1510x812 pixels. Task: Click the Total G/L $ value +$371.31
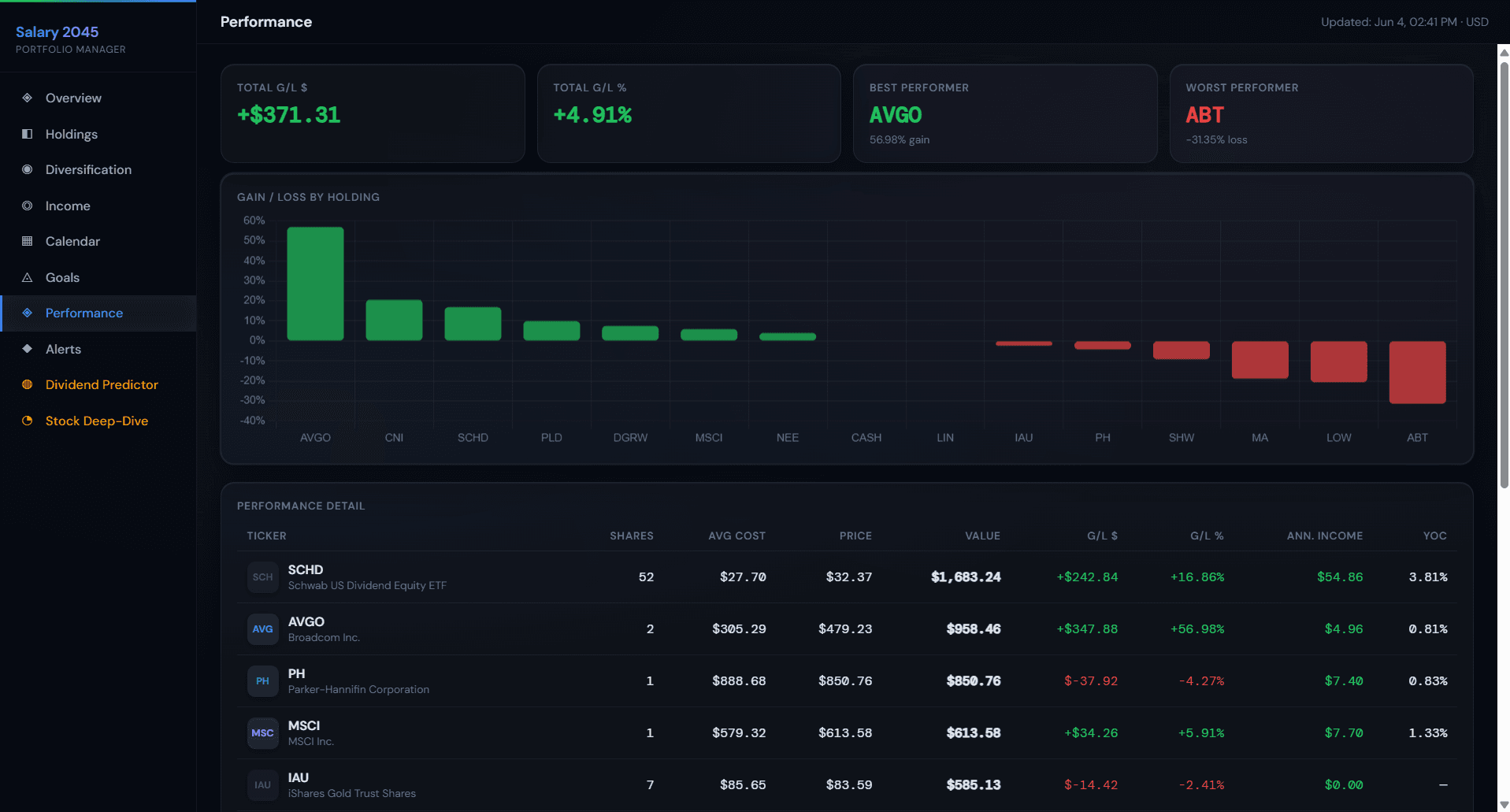click(x=289, y=115)
